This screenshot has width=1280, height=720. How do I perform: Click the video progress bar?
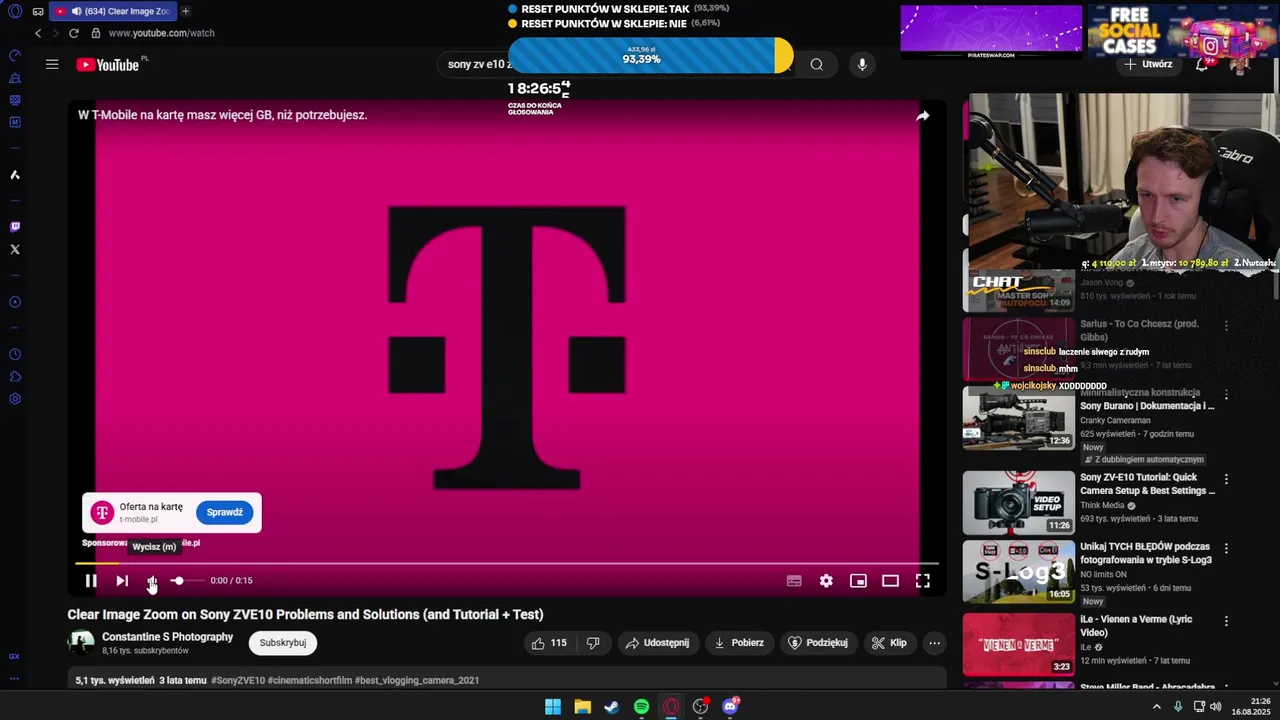[x=507, y=563]
